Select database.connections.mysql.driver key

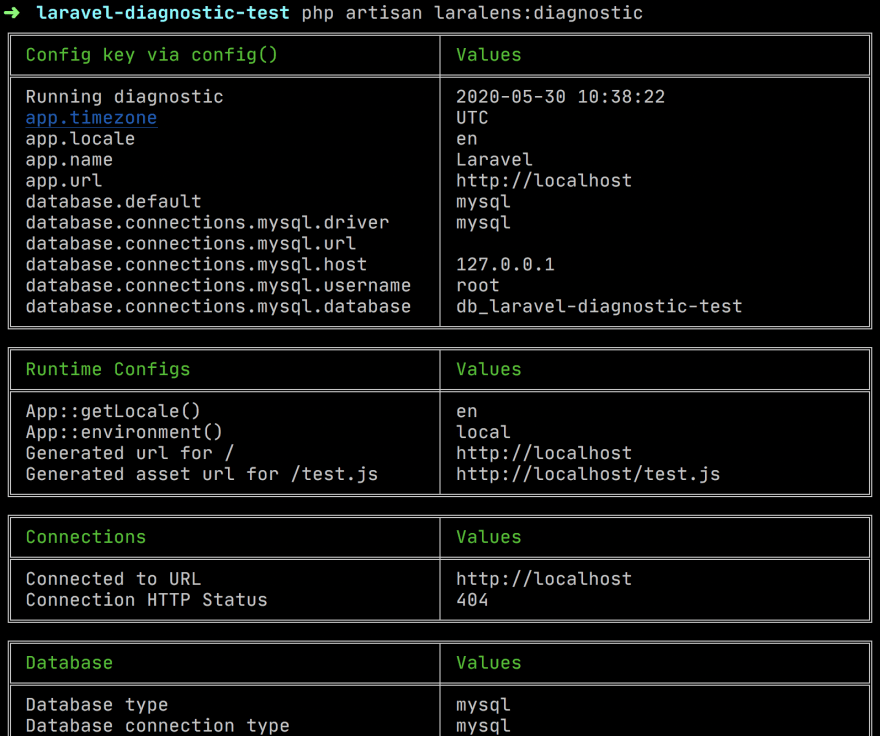[207, 223]
